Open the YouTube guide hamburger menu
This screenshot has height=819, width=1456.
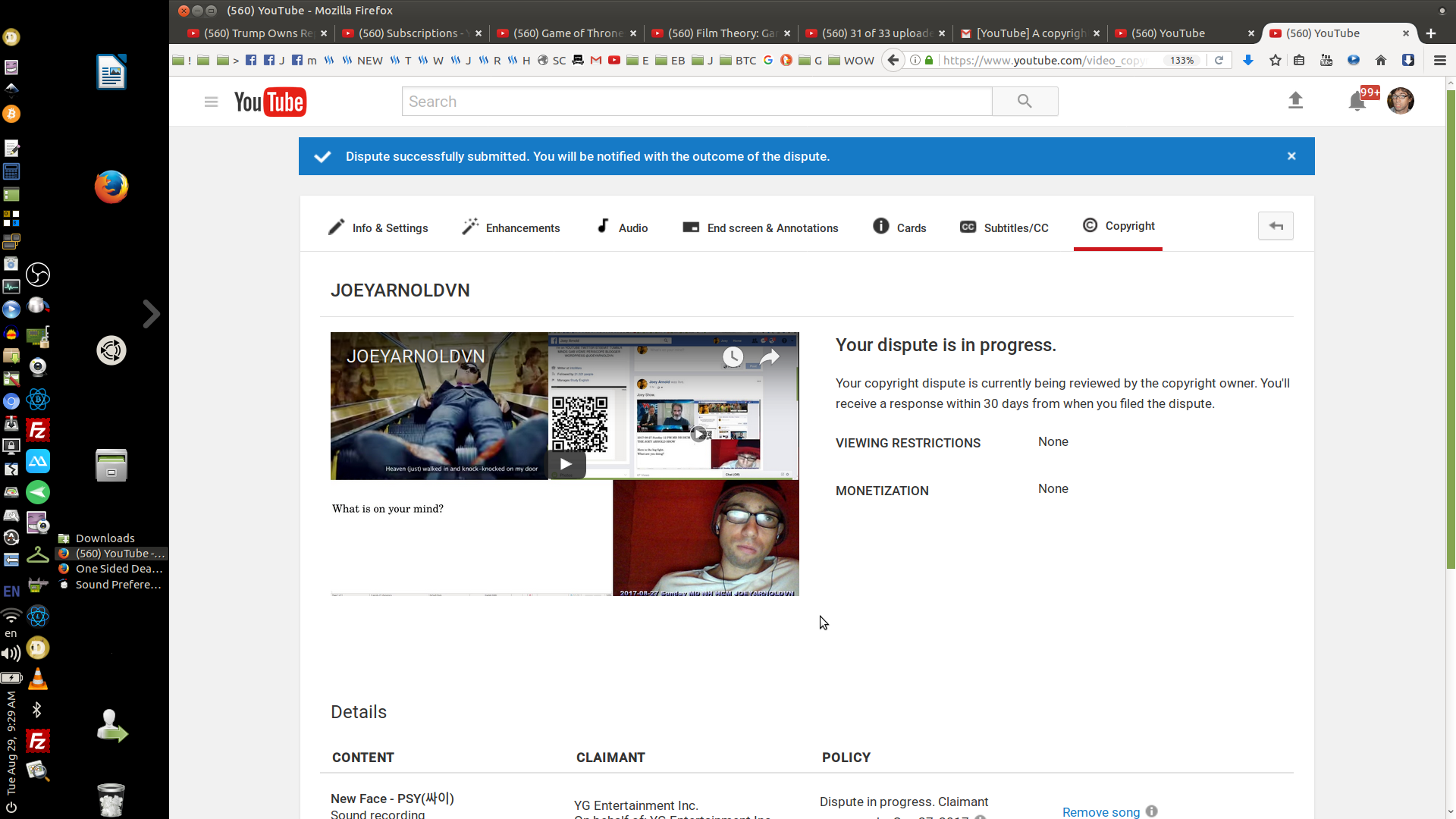(211, 102)
